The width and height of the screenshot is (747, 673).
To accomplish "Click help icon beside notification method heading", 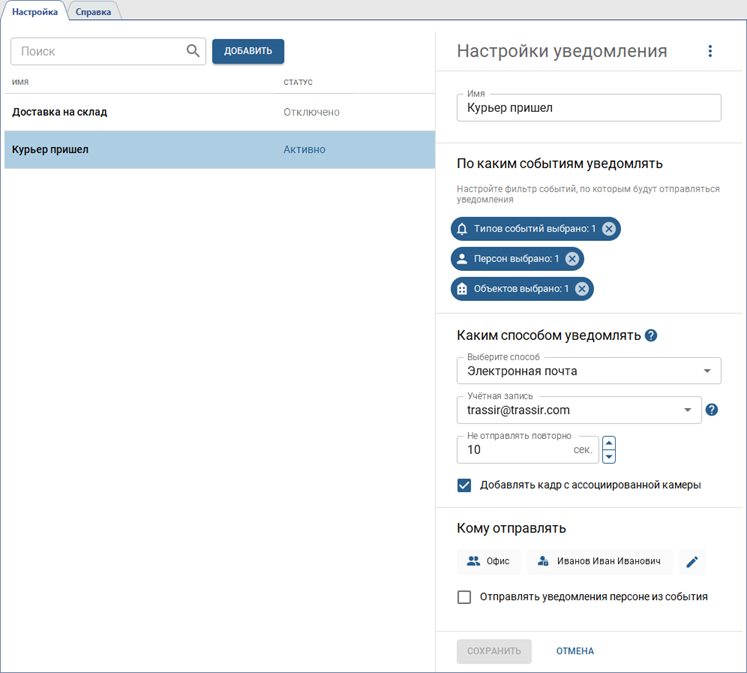I will pyautogui.click(x=651, y=335).
